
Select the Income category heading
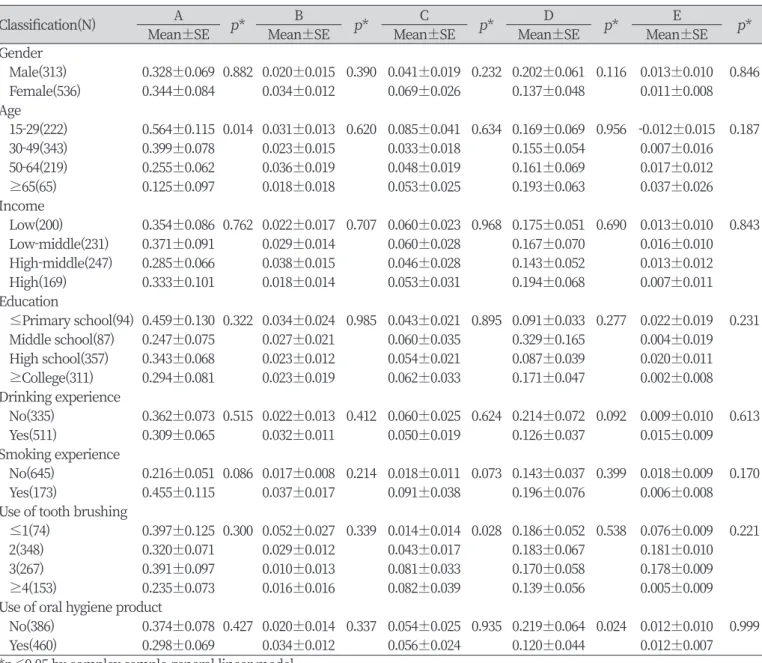click(22, 206)
